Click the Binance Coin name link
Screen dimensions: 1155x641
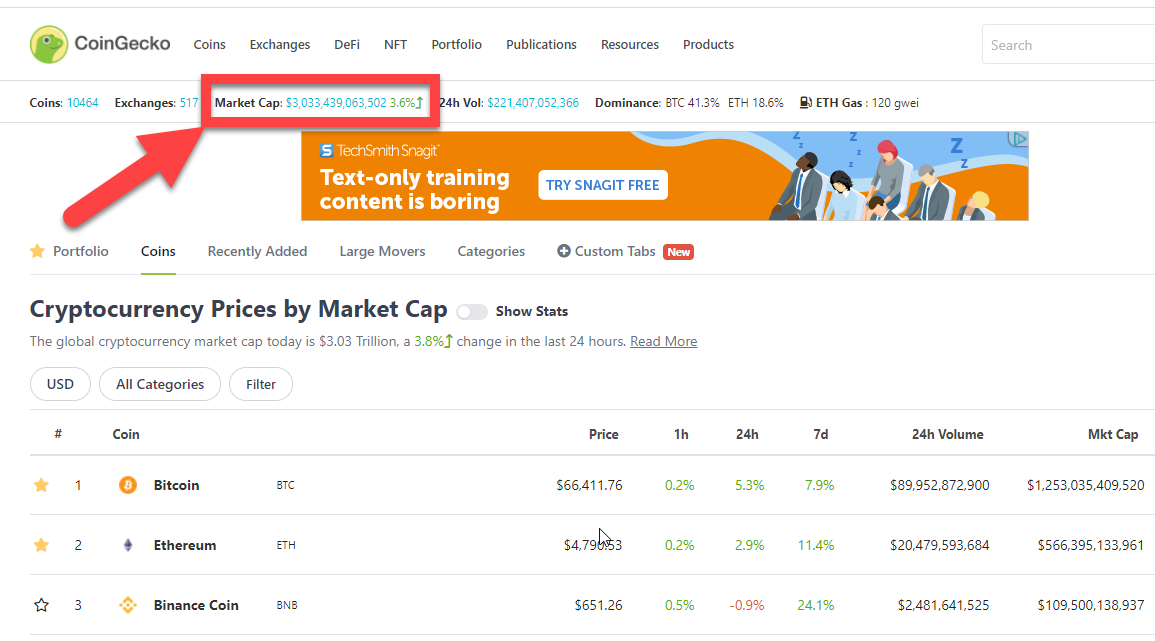click(196, 605)
